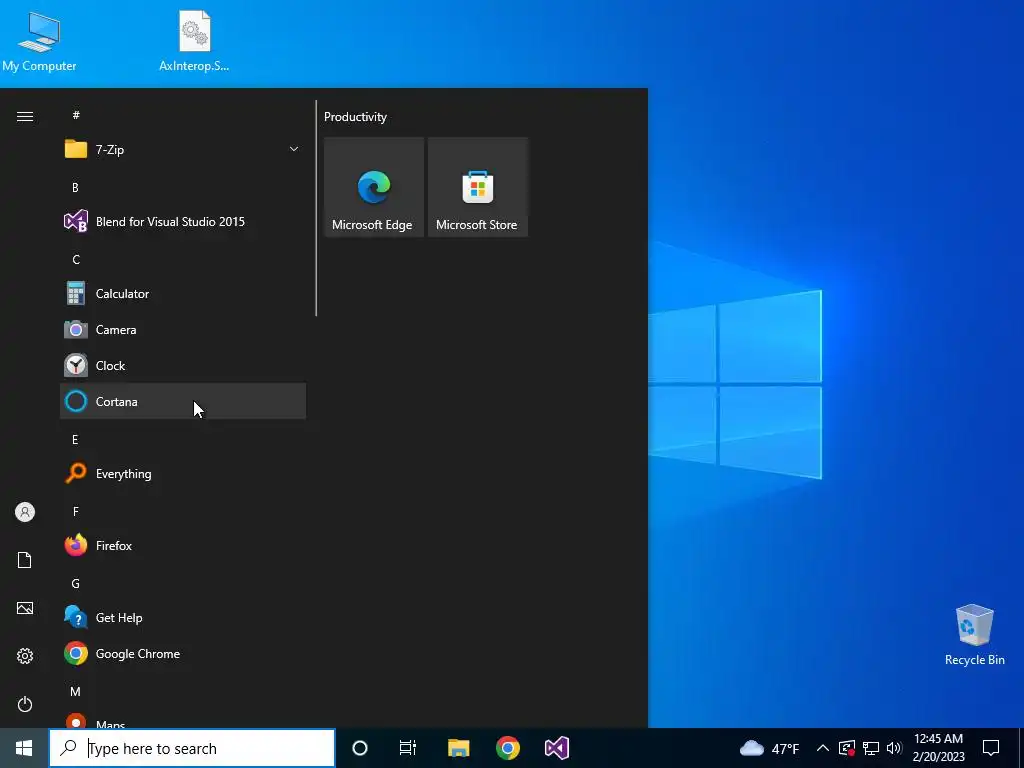
Task: Click the Start menu app list scrollbar
Action: 316,208
